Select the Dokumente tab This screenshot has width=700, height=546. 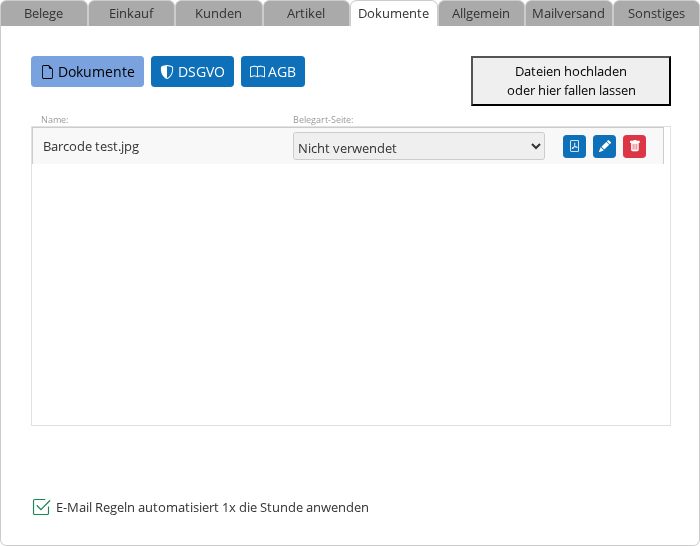[393, 14]
